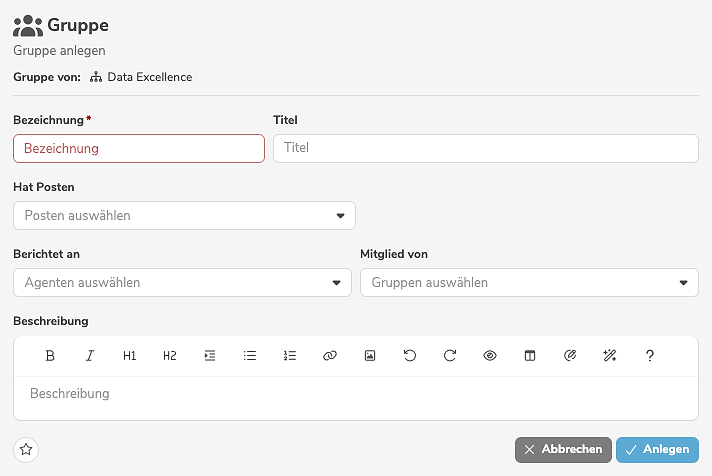The height and width of the screenshot is (476, 712).
Task: Redo the last editor change
Action: [x=450, y=355]
